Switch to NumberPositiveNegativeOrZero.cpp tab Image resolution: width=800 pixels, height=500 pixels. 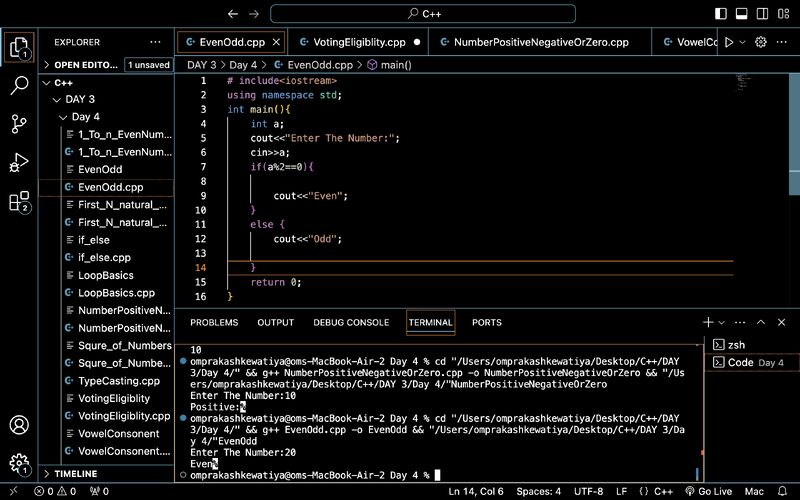(541, 42)
